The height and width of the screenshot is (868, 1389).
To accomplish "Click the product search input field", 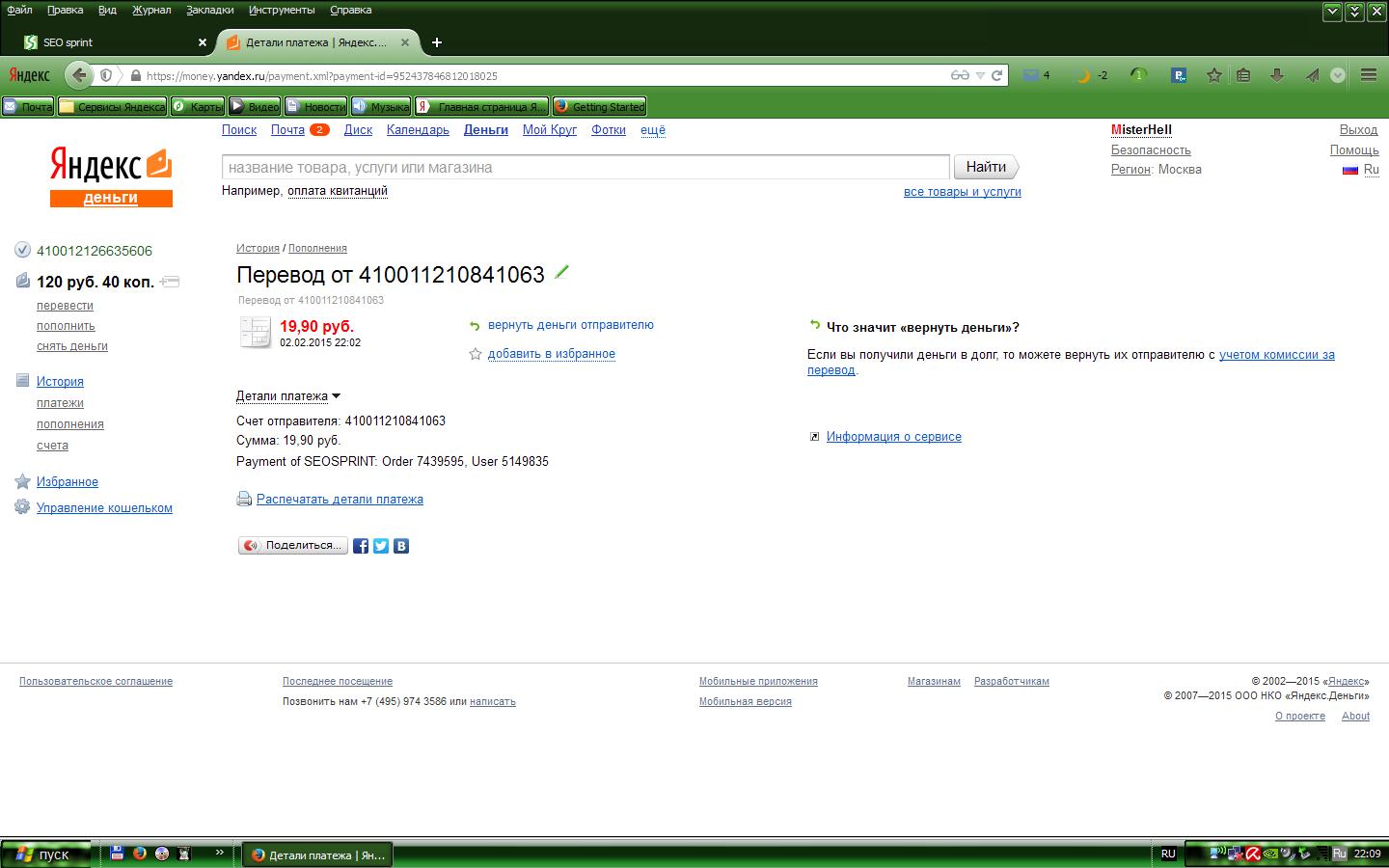I will pos(586,167).
